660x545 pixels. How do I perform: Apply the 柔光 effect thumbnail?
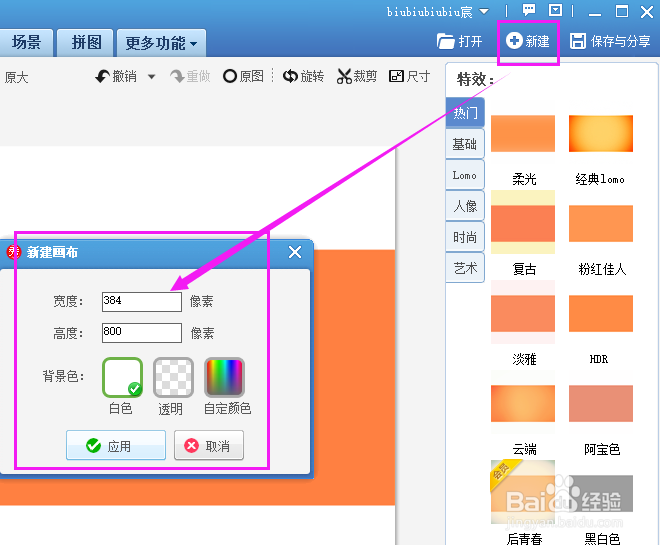click(523, 133)
